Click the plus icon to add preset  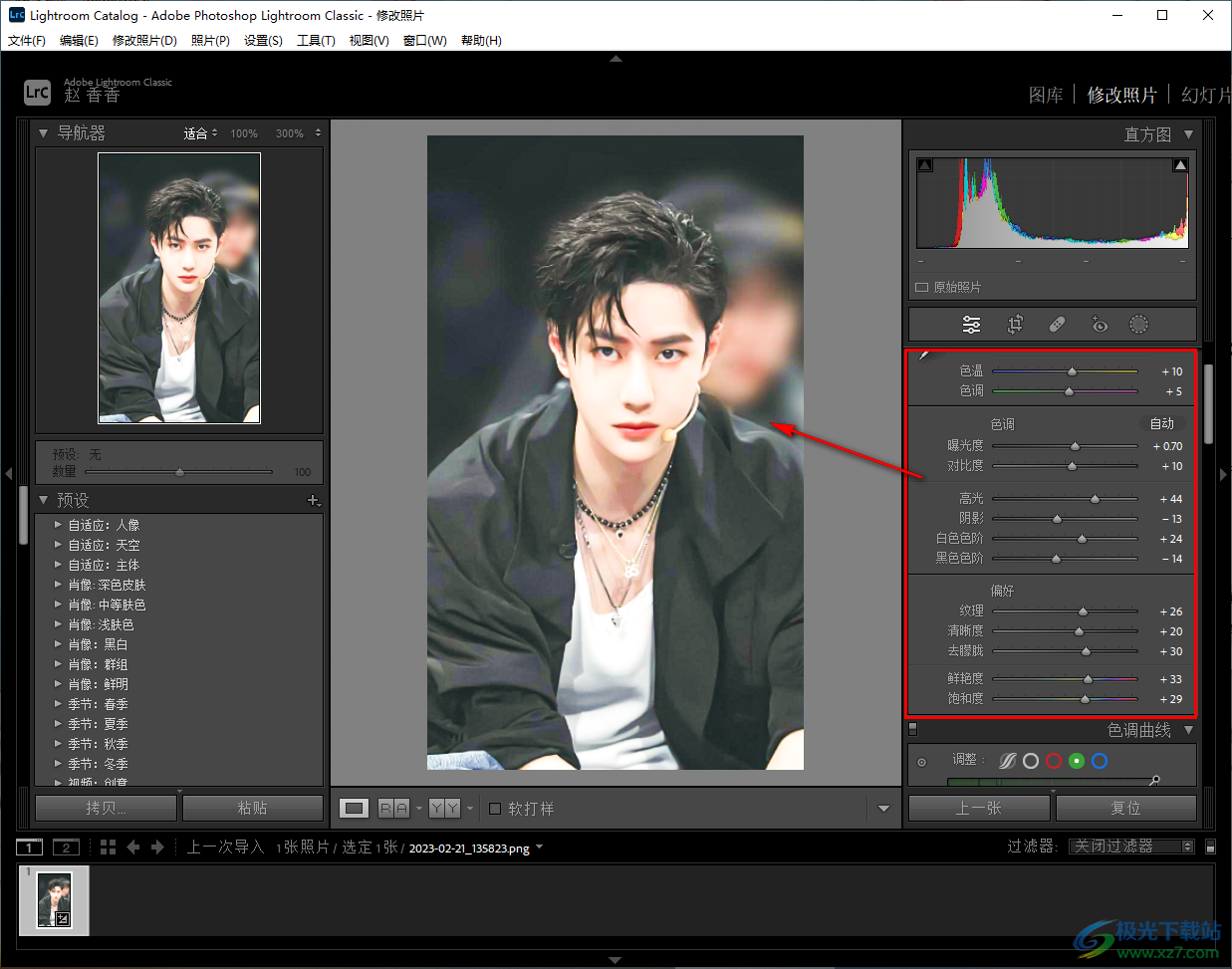click(314, 500)
